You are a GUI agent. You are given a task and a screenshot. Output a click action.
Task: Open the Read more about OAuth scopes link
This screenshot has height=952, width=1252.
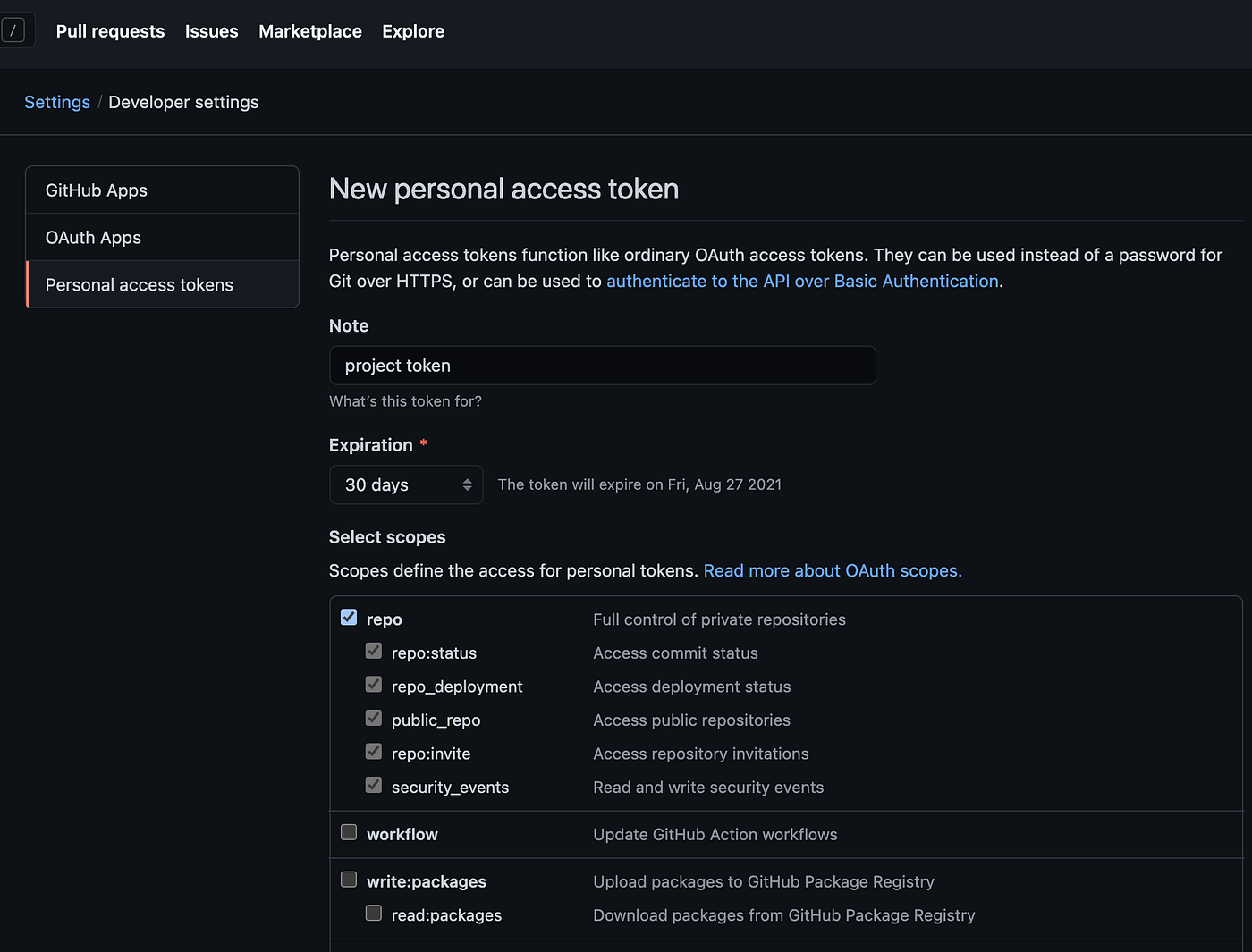pos(832,570)
